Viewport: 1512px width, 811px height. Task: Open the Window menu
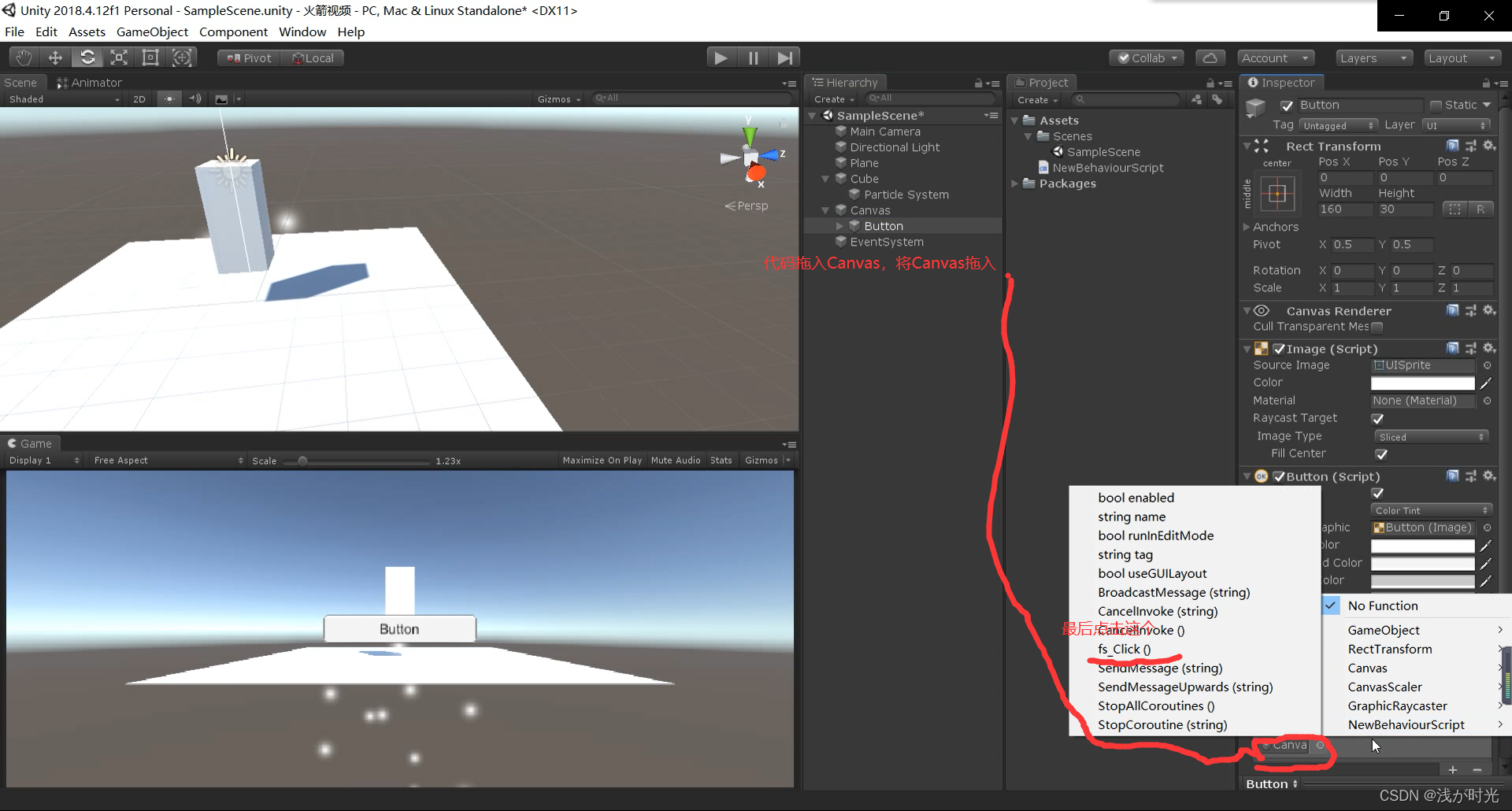302,32
